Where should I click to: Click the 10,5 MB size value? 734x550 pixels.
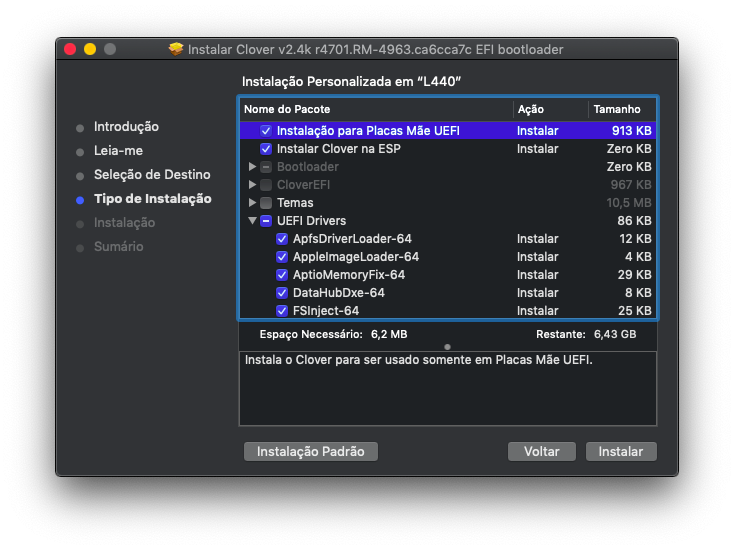click(629, 203)
